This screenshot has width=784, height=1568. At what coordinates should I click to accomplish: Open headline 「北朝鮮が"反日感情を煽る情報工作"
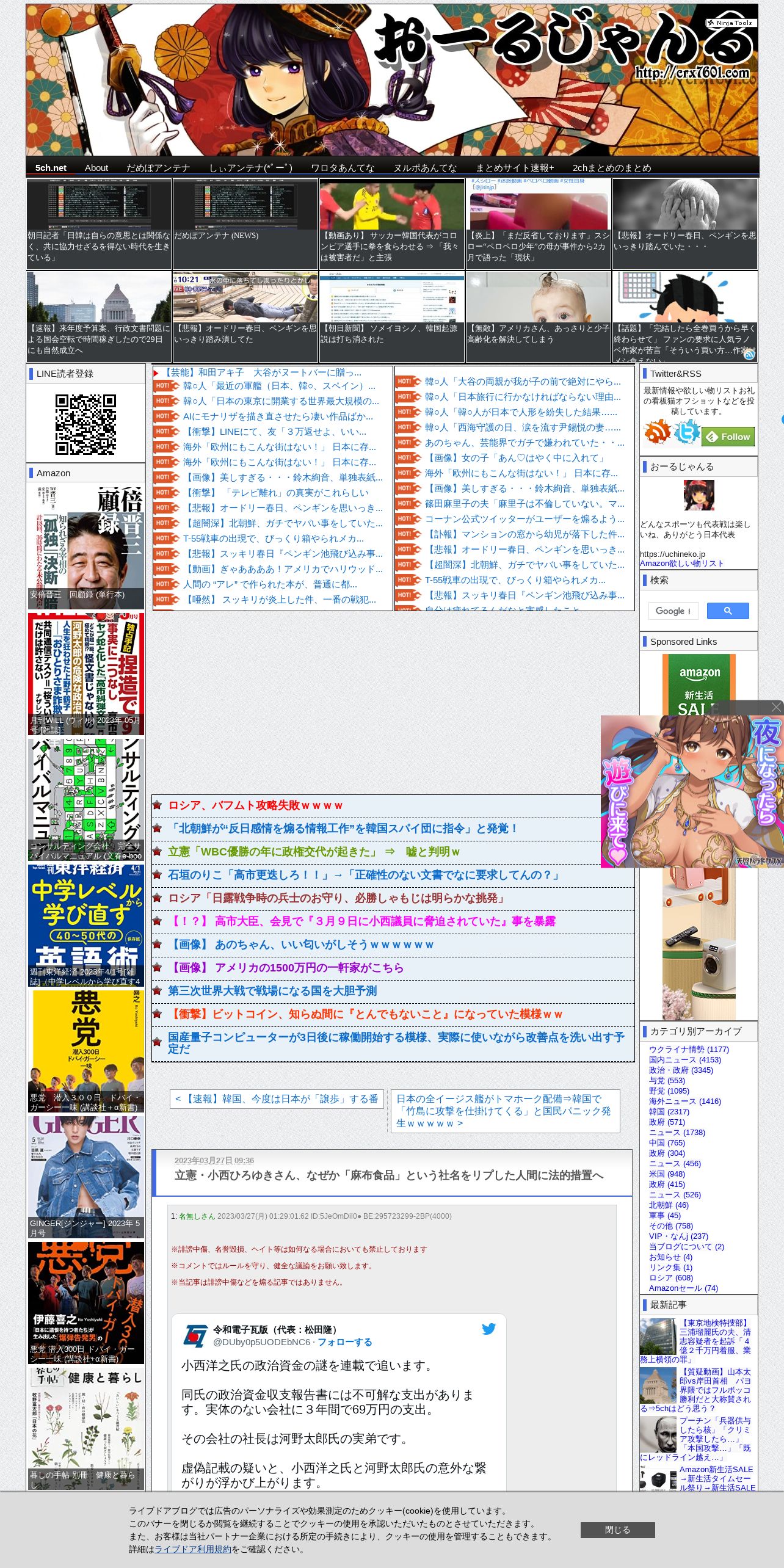tap(343, 829)
